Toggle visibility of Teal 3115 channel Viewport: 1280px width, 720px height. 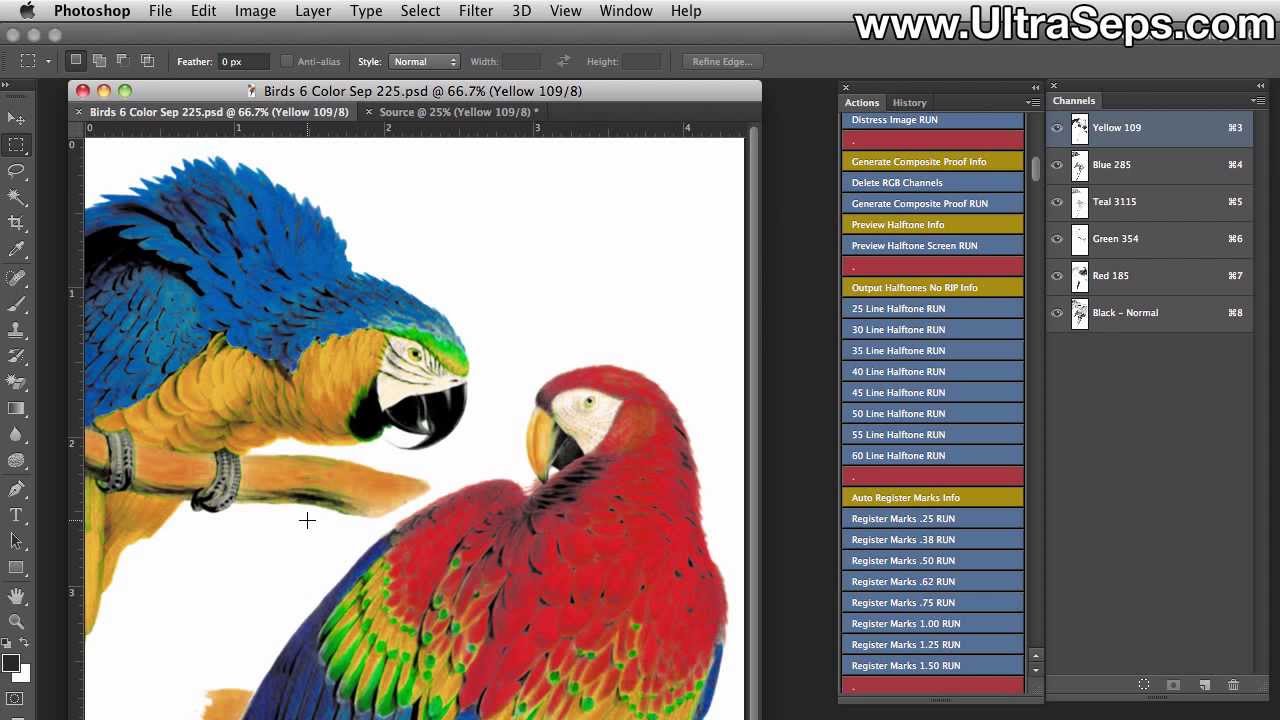click(x=1057, y=202)
